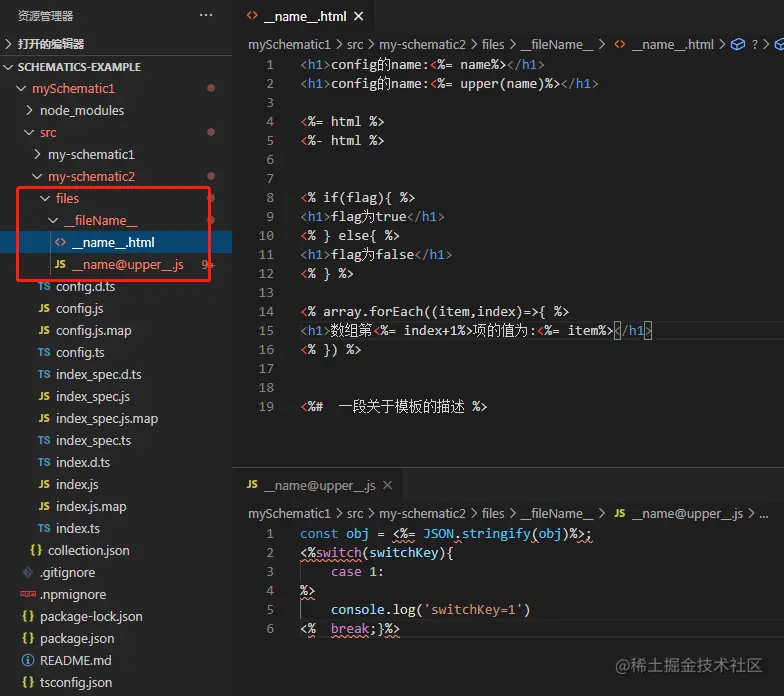Select __name__.html in the file tree
Screen dimensions: 784x696
point(116,242)
